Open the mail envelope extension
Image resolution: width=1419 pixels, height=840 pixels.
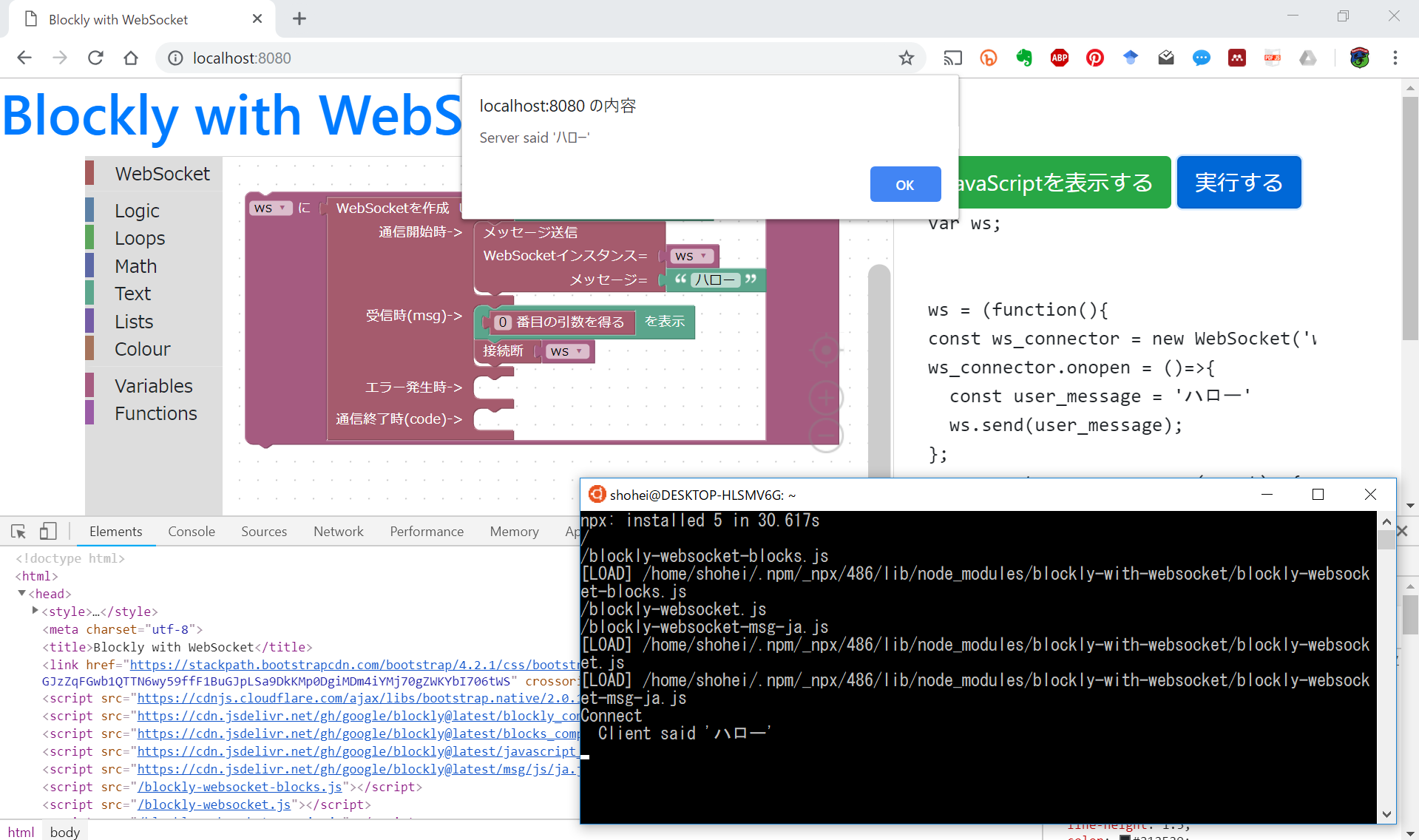click(1166, 58)
